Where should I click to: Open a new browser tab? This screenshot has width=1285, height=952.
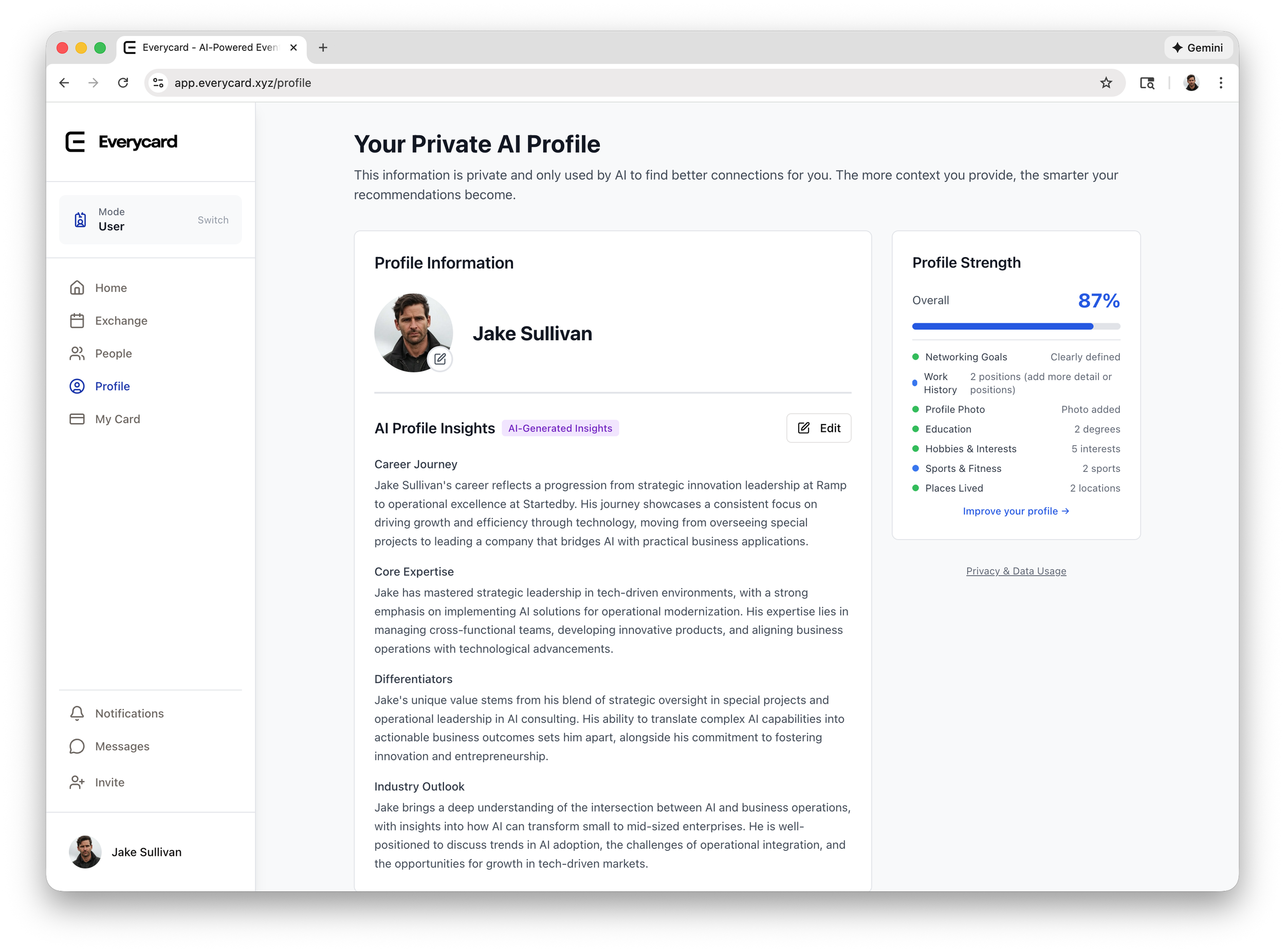[x=323, y=48]
